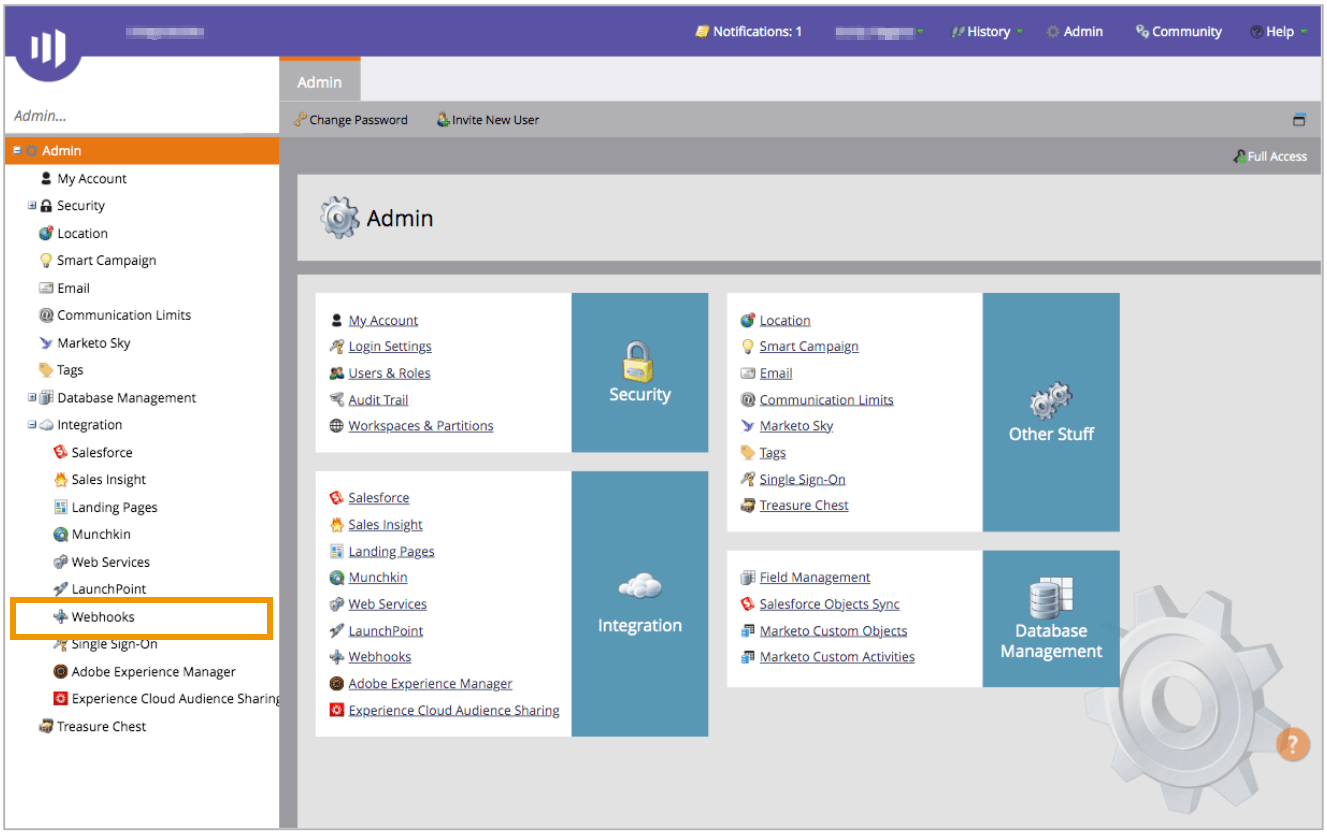Click the collapse panel icon in toolbar
The width and height of the screenshot is (1327, 834).
click(1299, 120)
